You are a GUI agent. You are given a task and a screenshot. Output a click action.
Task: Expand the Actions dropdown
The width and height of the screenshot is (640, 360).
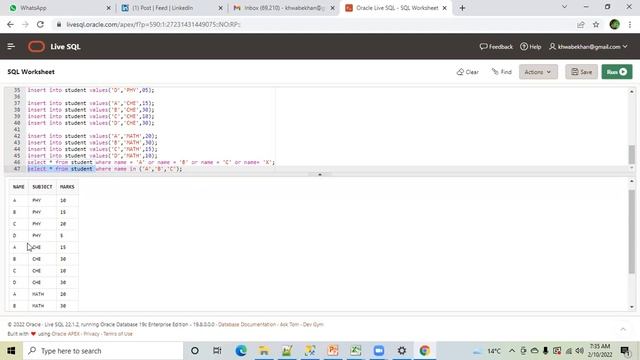coord(538,72)
